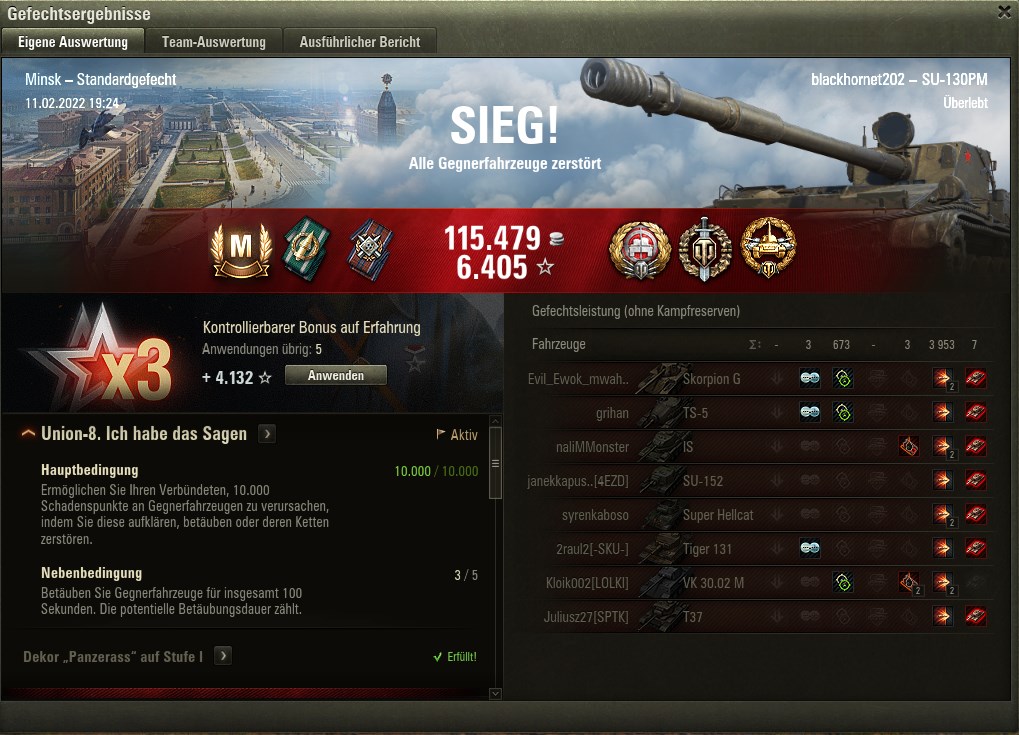1019x735 pixels.
Task: Click the blue-red plaid ribbon medal icon
Action: click(370, 250)
